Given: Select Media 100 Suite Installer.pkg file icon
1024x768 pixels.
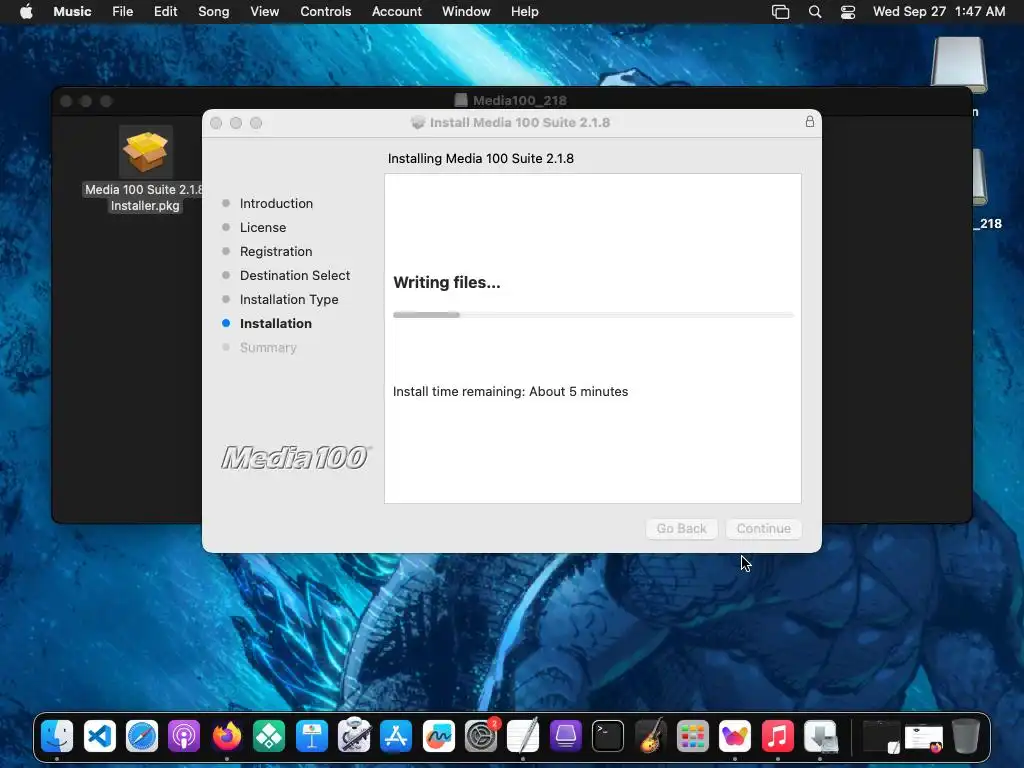Looking at the screenshot, I should (146, 152).
